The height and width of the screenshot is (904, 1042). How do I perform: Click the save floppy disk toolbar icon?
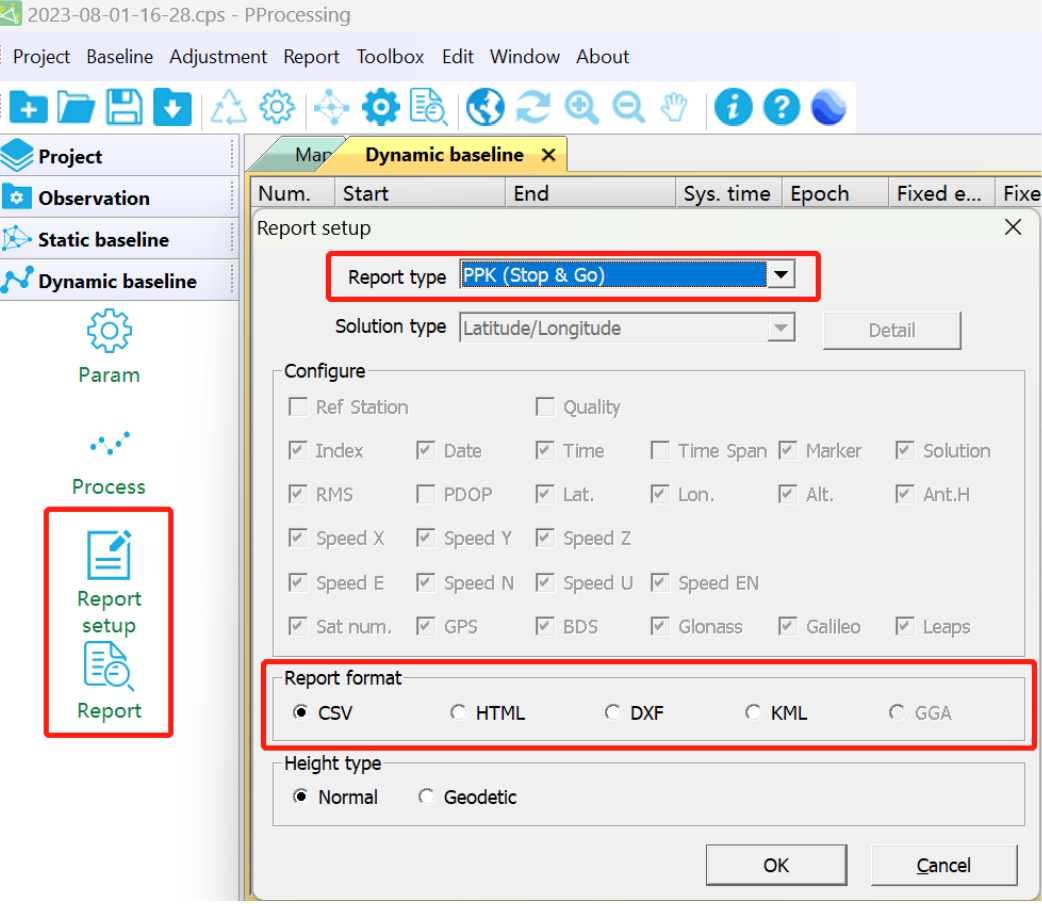pyautogui.click(x=124, y=107)
